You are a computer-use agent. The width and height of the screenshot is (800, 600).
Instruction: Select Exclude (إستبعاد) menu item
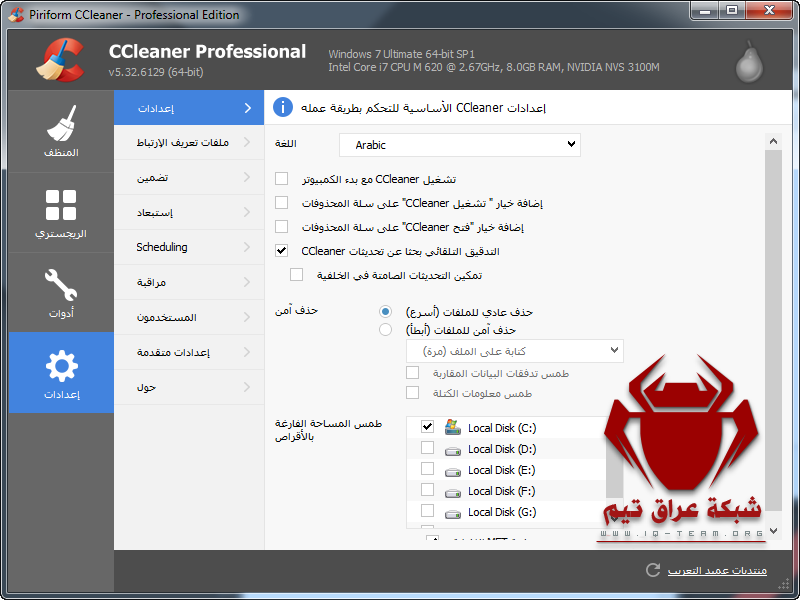click(189, 212)
